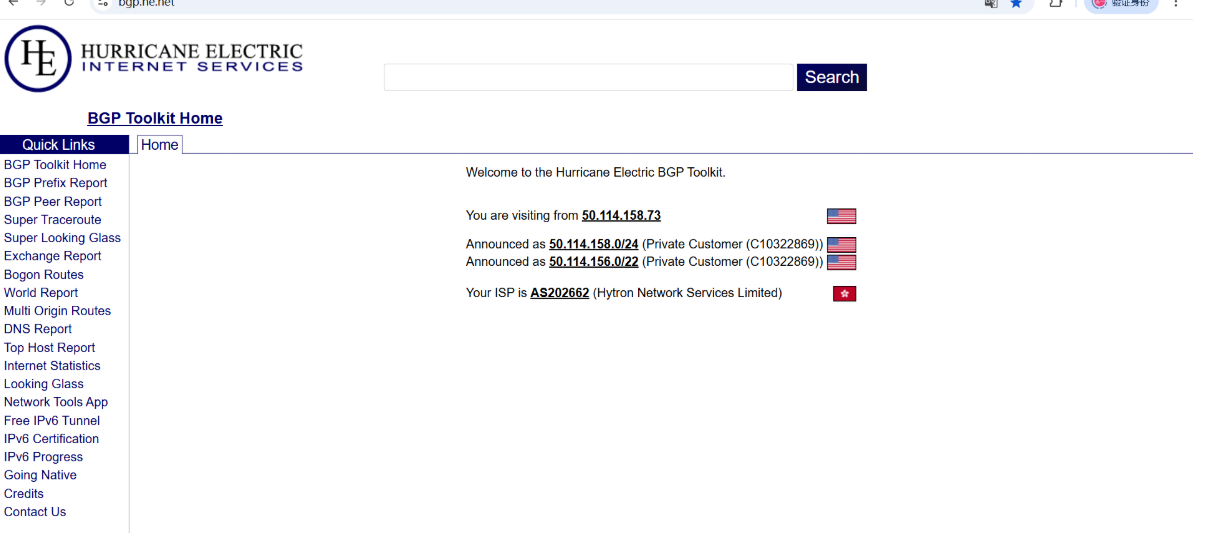
Task: Click the US flag next to 50.114.158.0/24 row
Action: click(841, 245)
